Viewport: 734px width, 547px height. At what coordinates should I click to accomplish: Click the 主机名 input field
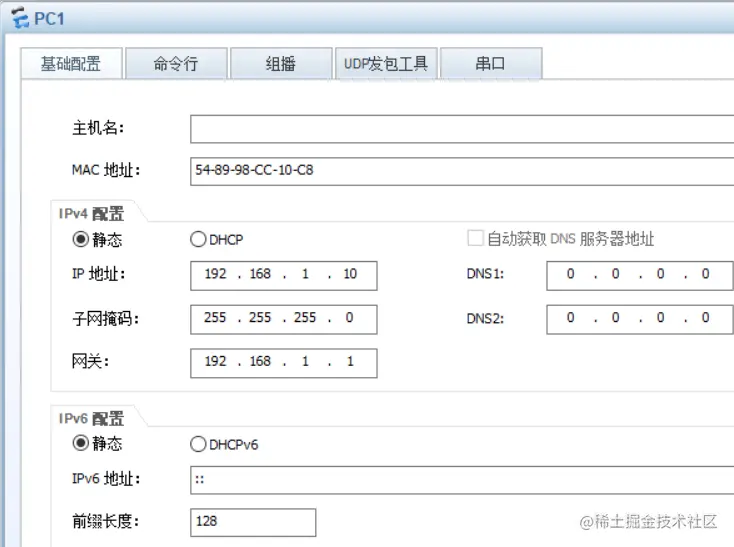pyautogui.click(x=462, y=129)
